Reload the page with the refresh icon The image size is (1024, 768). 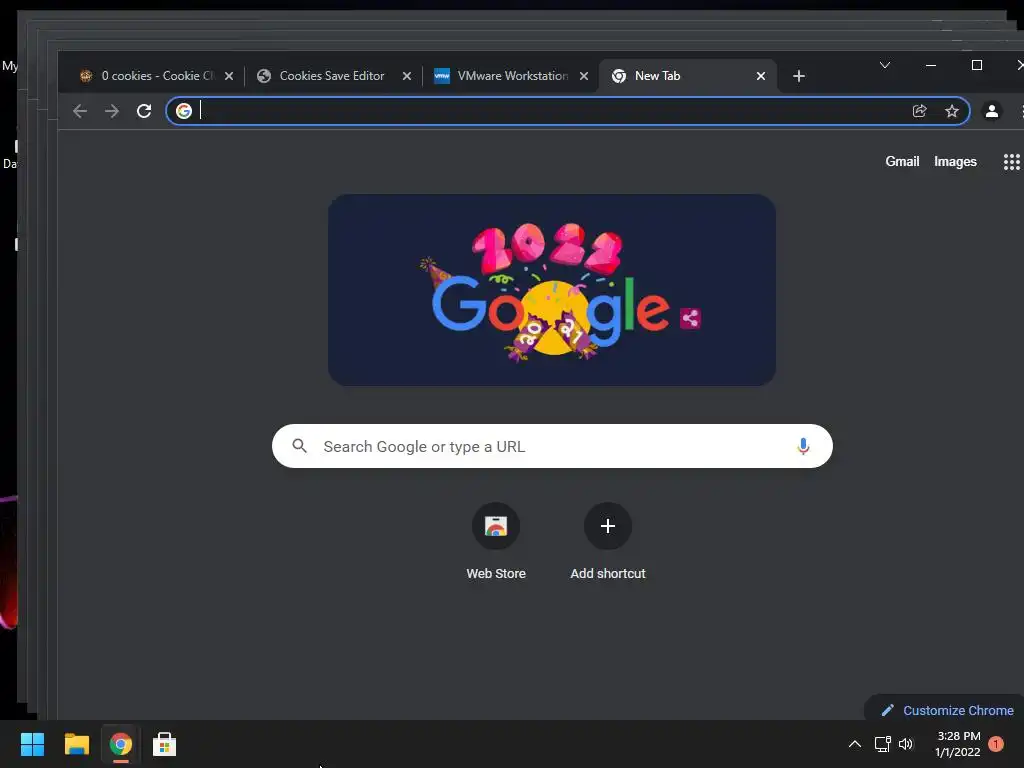pos(144,111)
